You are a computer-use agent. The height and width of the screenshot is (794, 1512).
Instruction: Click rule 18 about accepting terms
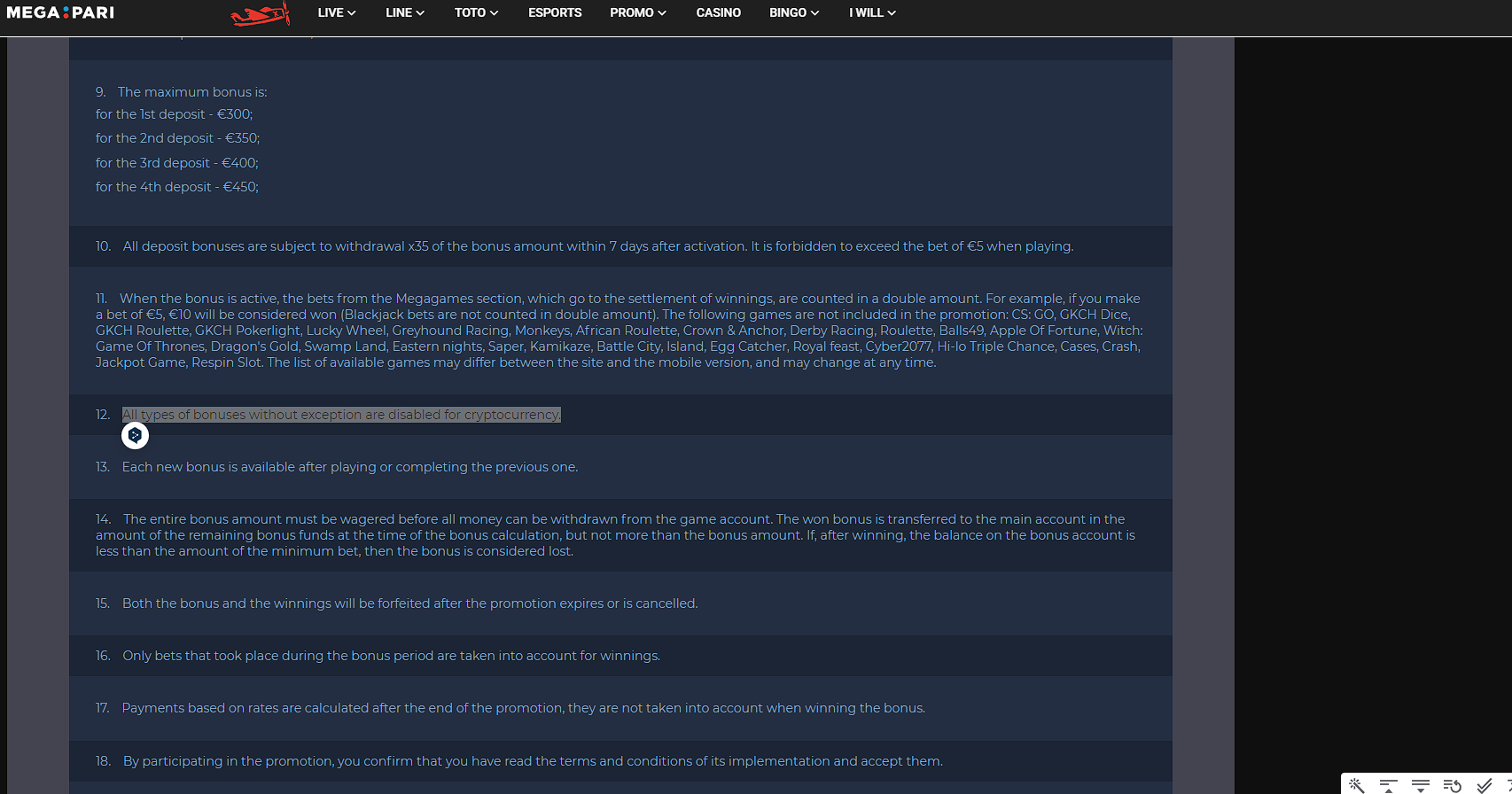click(x=532, y=761)
